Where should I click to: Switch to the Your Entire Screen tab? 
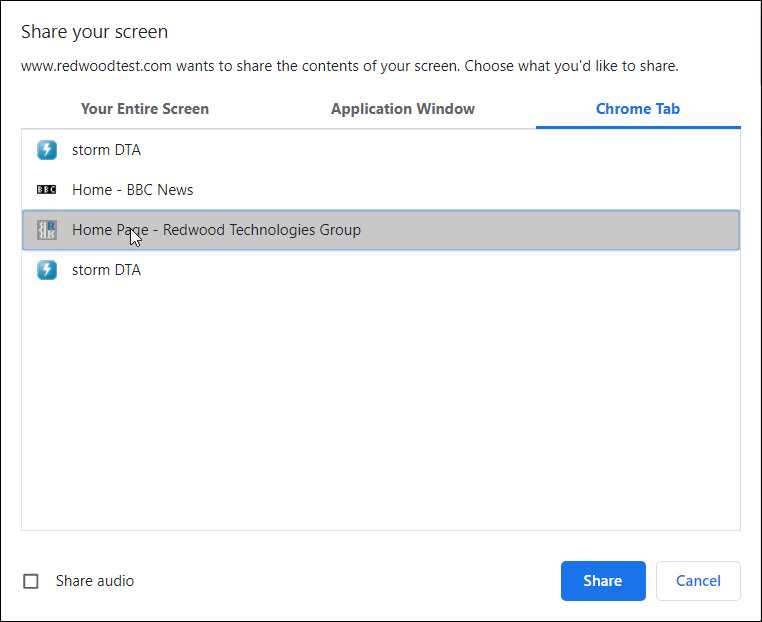click(x=145, y=109)
